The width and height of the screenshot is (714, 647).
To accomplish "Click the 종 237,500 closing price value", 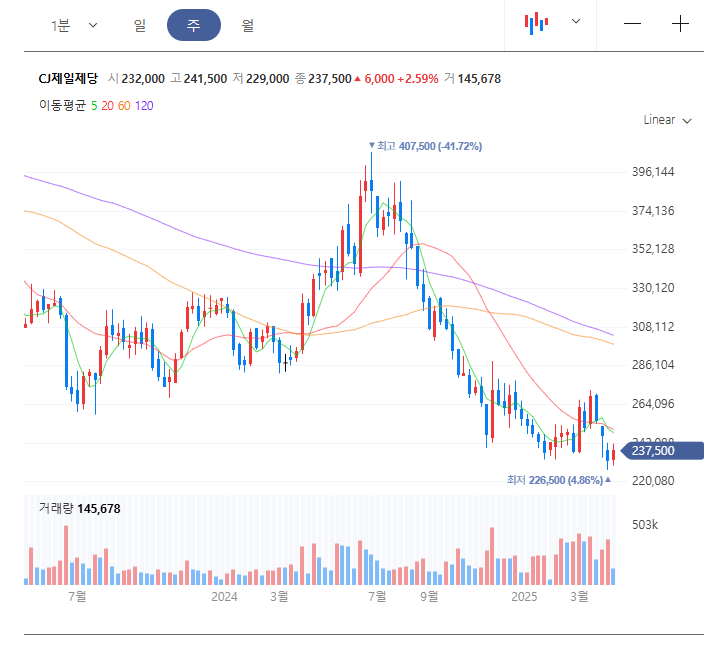I will pyautogui.click(x=323, y=79).
